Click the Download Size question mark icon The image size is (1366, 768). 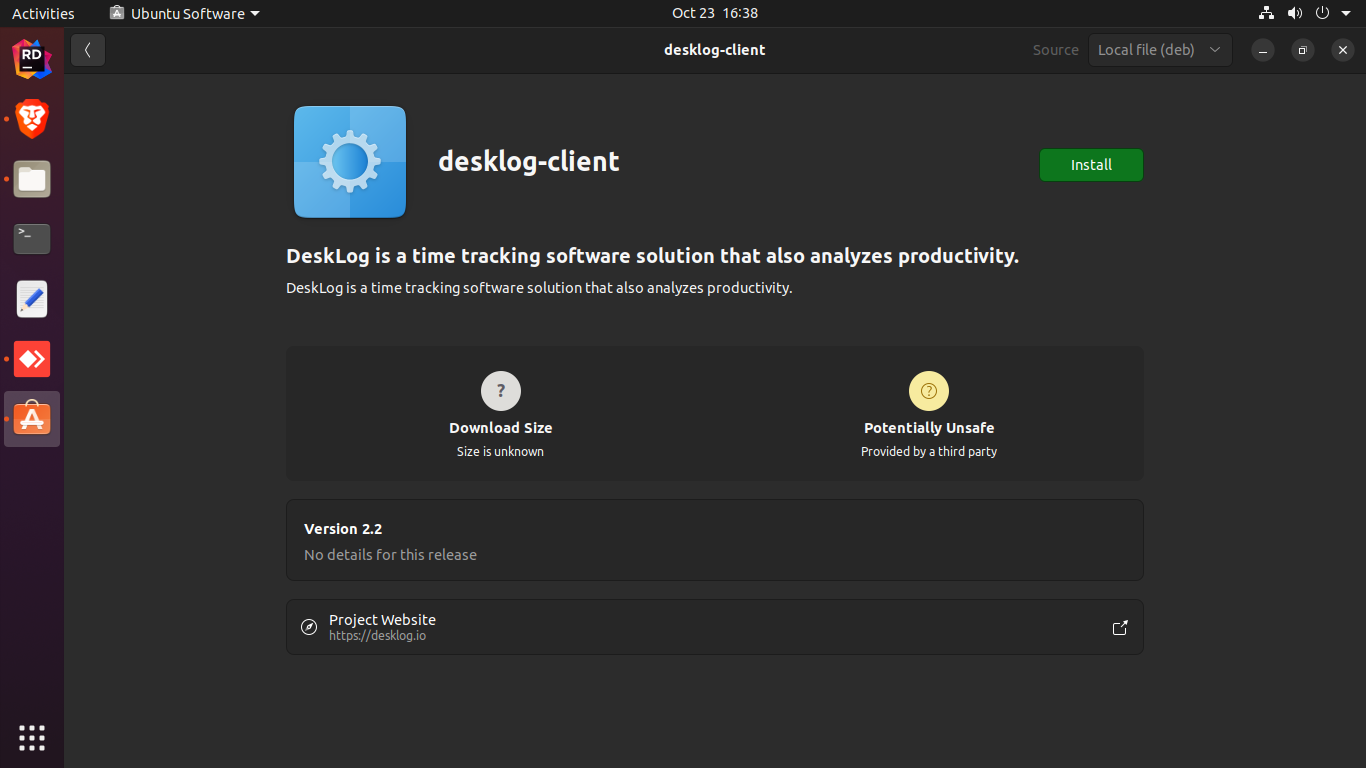coord(501,391)
